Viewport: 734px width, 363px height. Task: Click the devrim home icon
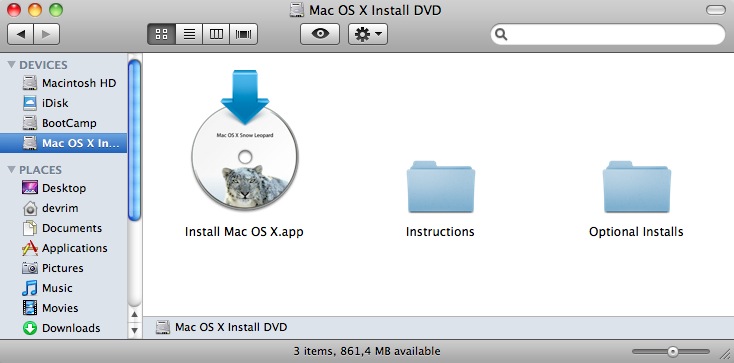pyautogui.click(x=30, y=208)
